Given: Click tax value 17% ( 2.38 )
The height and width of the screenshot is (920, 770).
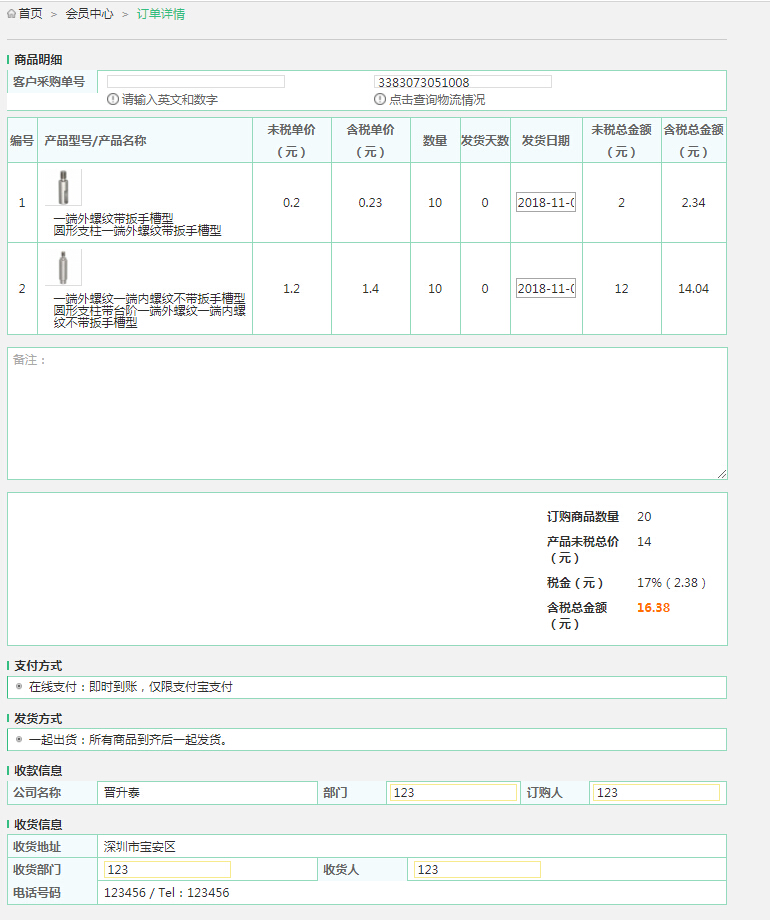Looking at the screenshot, I should pyautogui.click(x=671, y=583).
